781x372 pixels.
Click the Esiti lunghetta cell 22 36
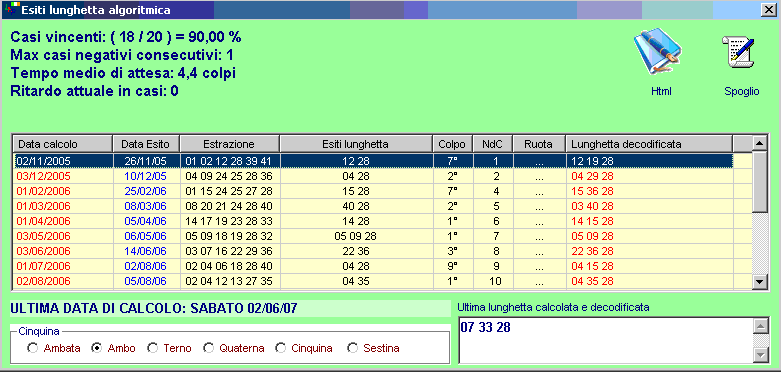pyautogui.click(x=356, y=251)
